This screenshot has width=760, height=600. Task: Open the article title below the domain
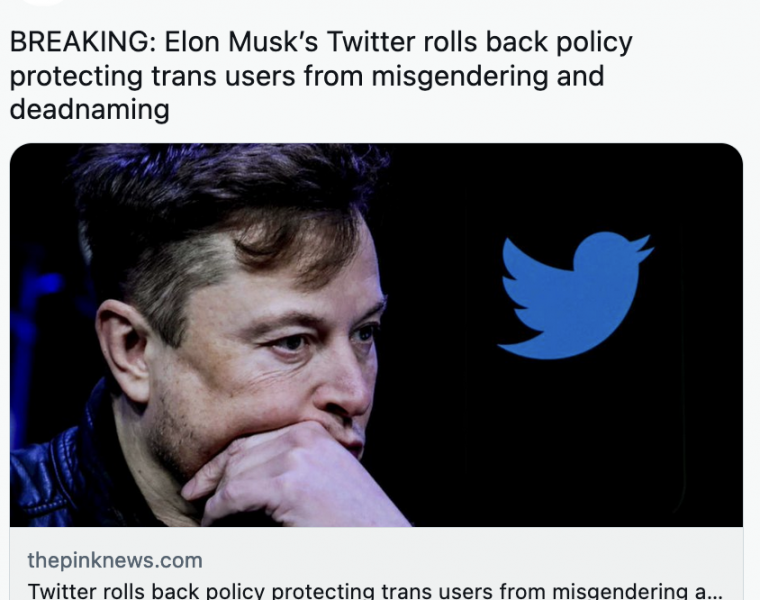pyautogui.click(x=372, y=590)
